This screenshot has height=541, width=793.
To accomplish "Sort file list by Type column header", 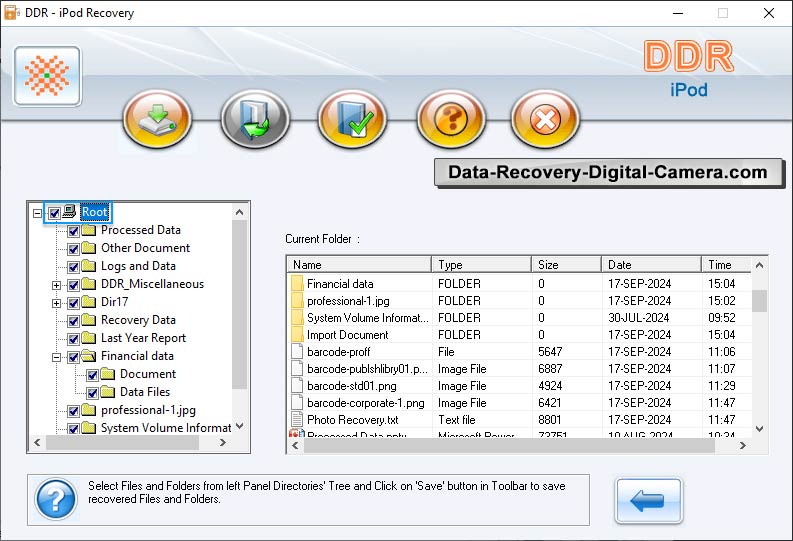I will click(481, 264).
